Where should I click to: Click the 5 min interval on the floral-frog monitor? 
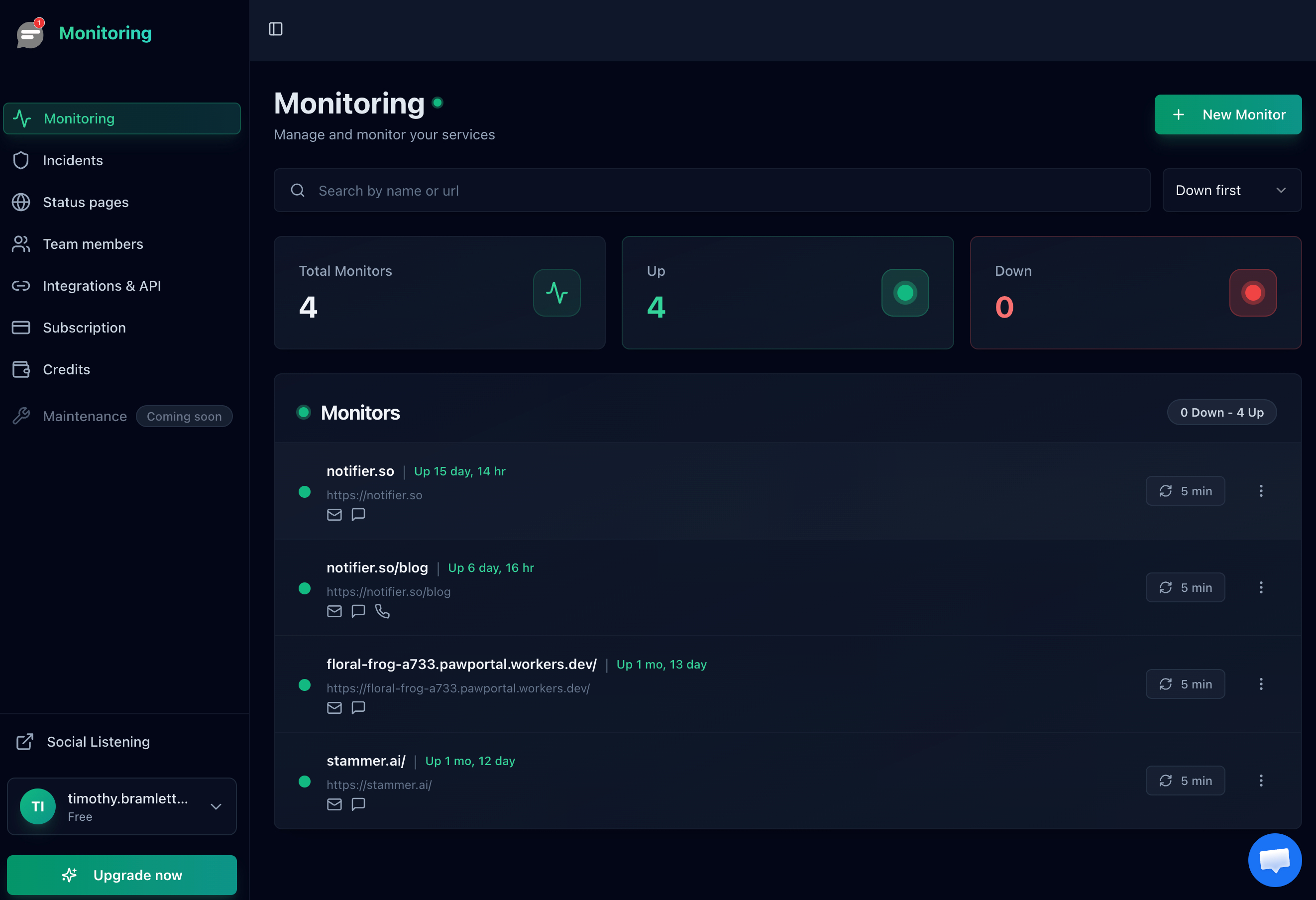[x=1185, y=684]
